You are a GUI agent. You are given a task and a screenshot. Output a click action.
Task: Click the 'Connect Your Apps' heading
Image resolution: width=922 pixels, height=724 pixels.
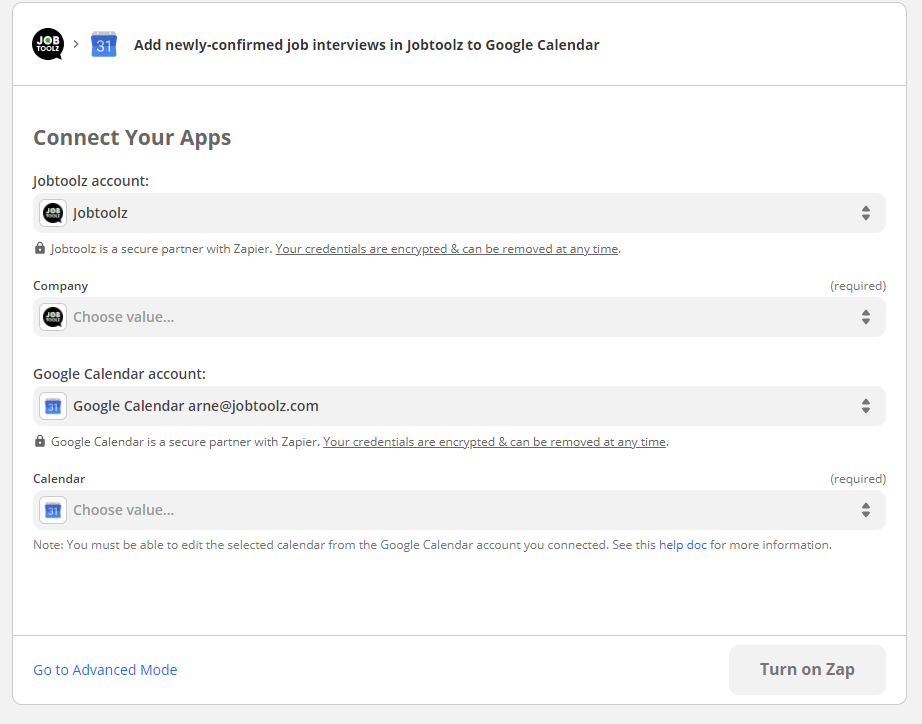132,138
